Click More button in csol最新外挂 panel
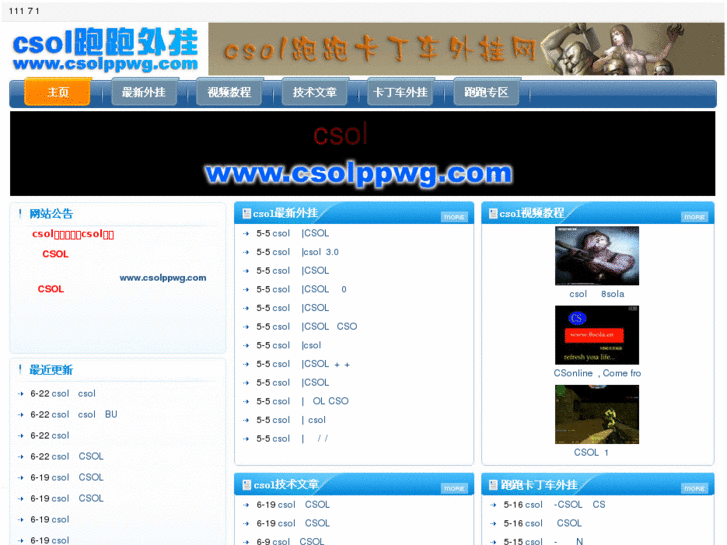This screenshot has height=545, width=727. pos(454,217)
